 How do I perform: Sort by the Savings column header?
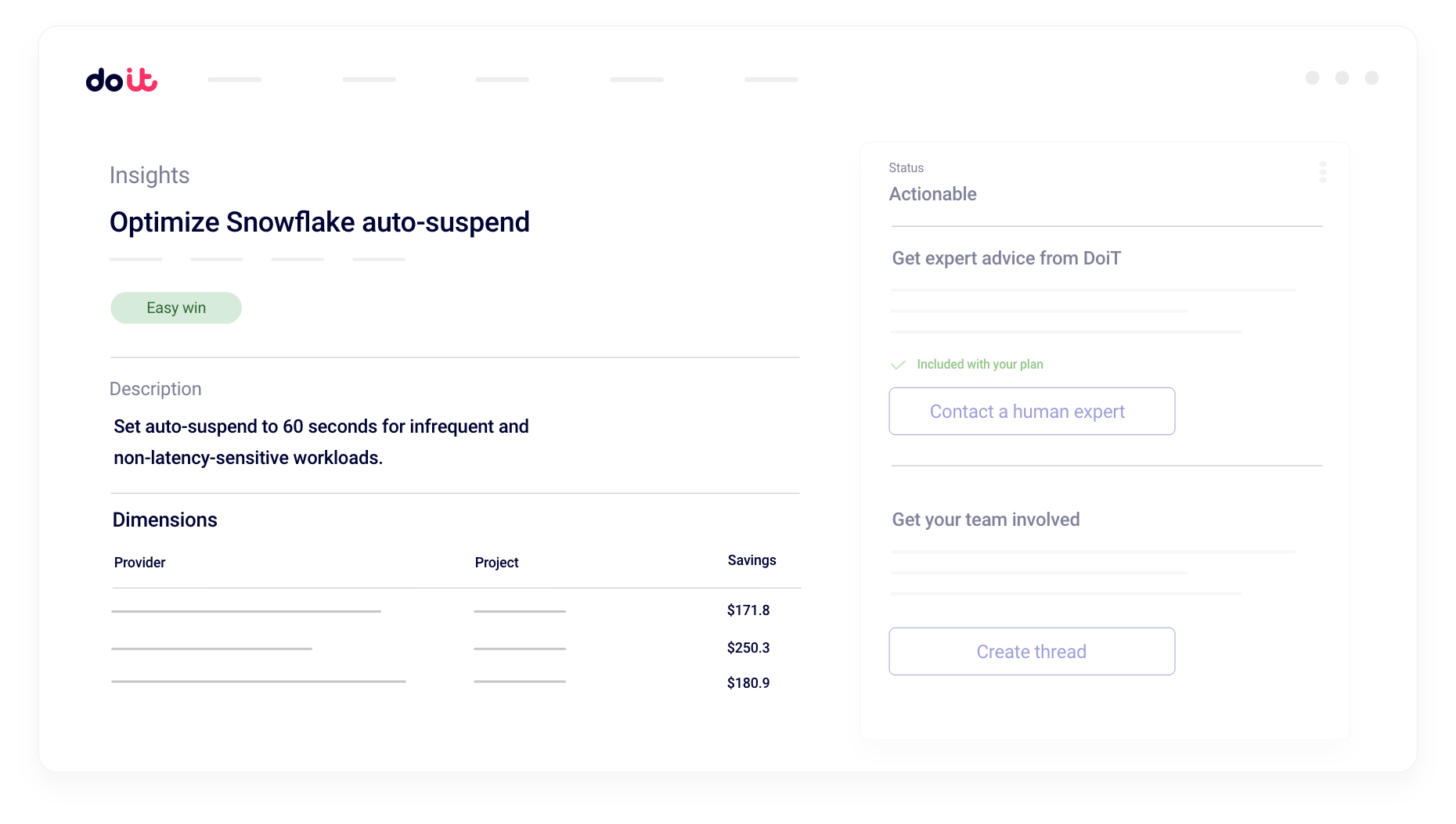click(x=751, y=560)
